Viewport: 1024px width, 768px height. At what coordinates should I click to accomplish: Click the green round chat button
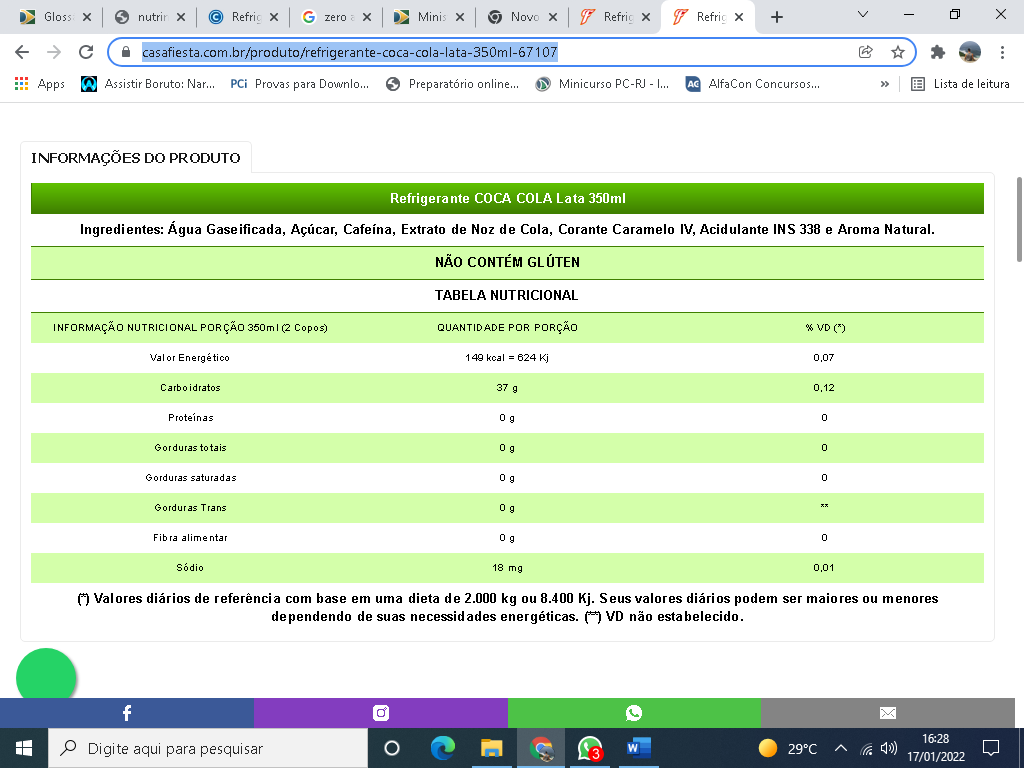[46, 675]
